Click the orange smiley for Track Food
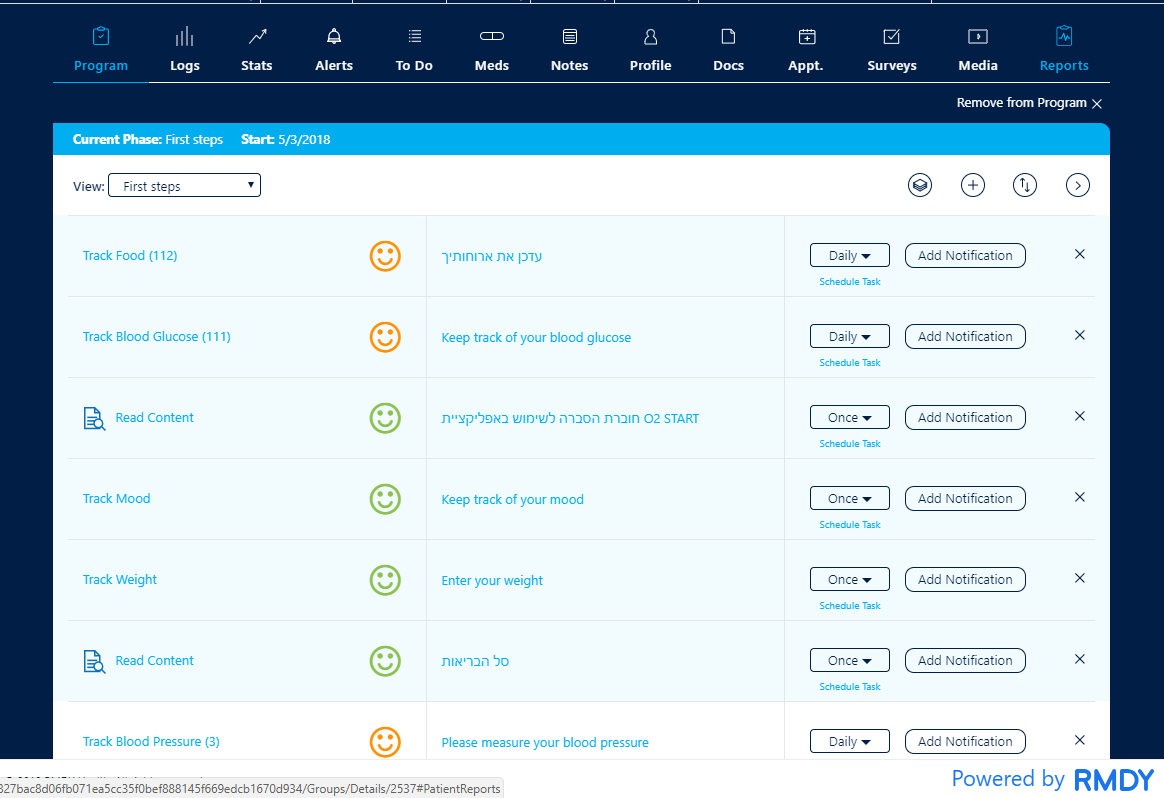1164x798 pixels. coord(385,256)
